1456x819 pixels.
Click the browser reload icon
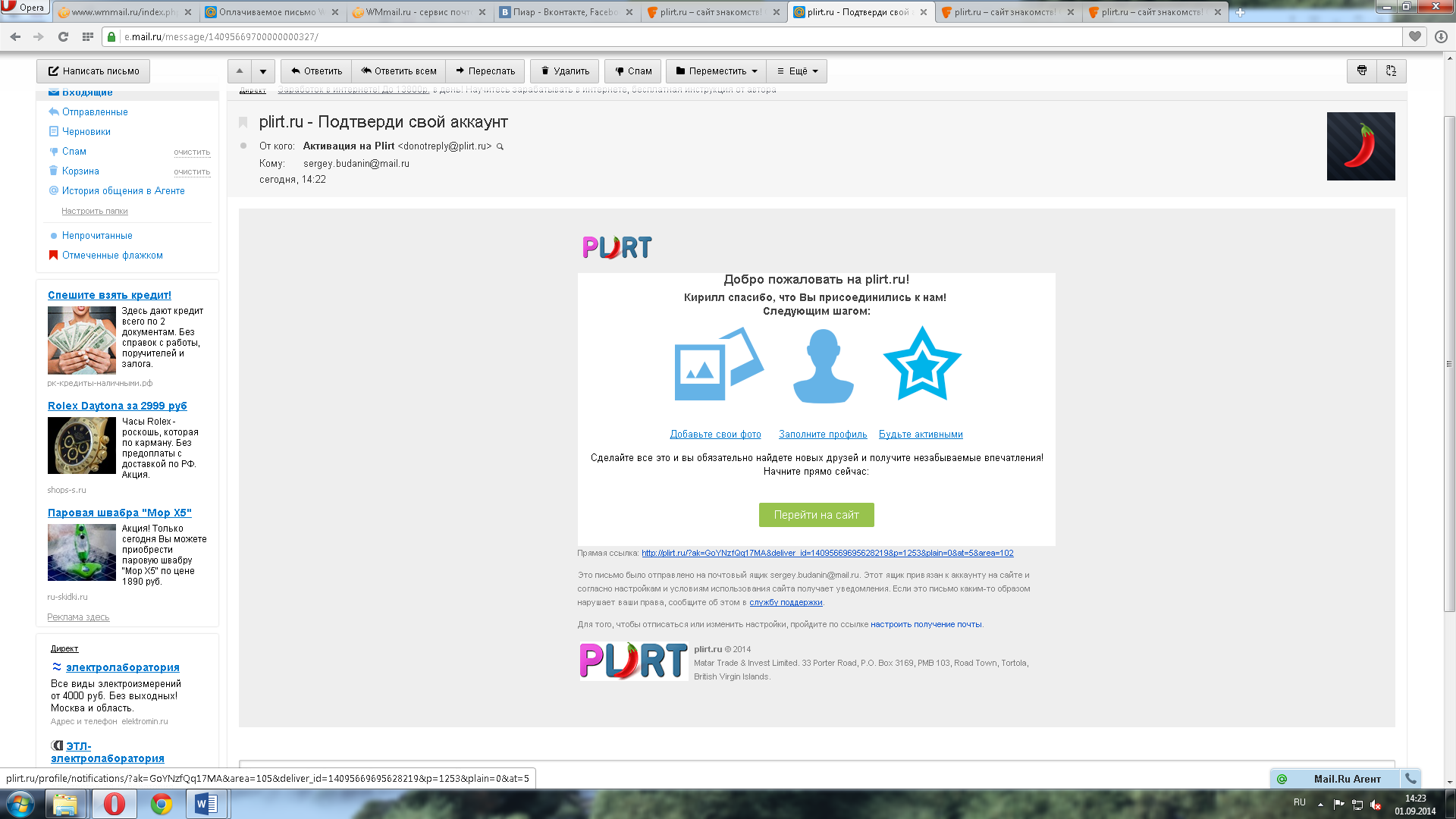[x=63, y=36]
